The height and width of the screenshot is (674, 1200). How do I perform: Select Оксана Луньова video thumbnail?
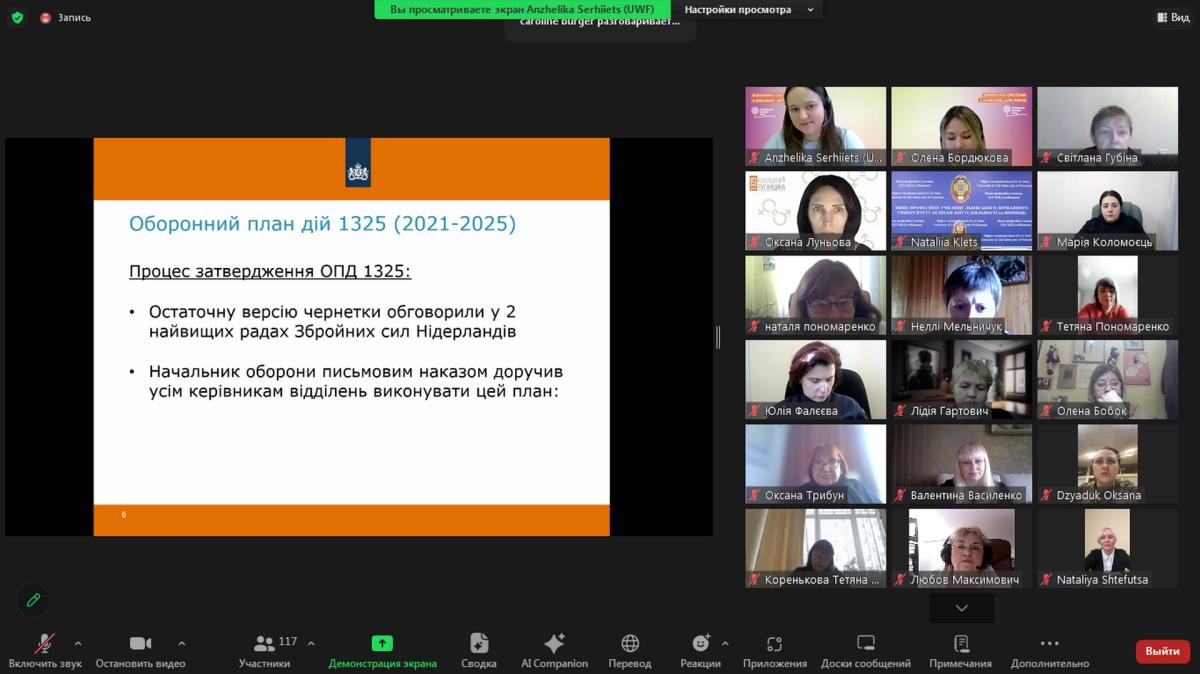coord(816,211)
